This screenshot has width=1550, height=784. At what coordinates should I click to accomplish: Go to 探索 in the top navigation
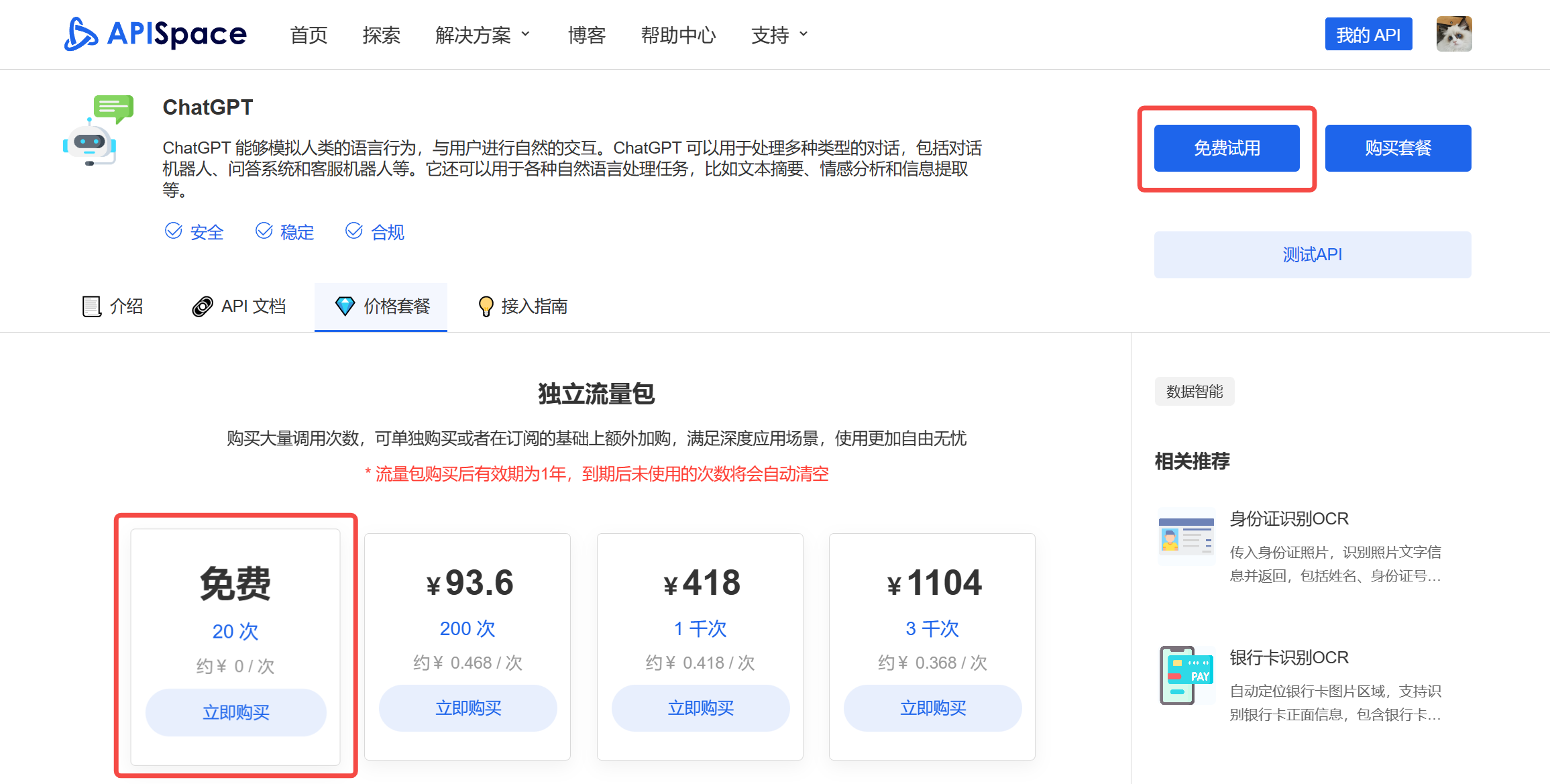click(381, 35)
